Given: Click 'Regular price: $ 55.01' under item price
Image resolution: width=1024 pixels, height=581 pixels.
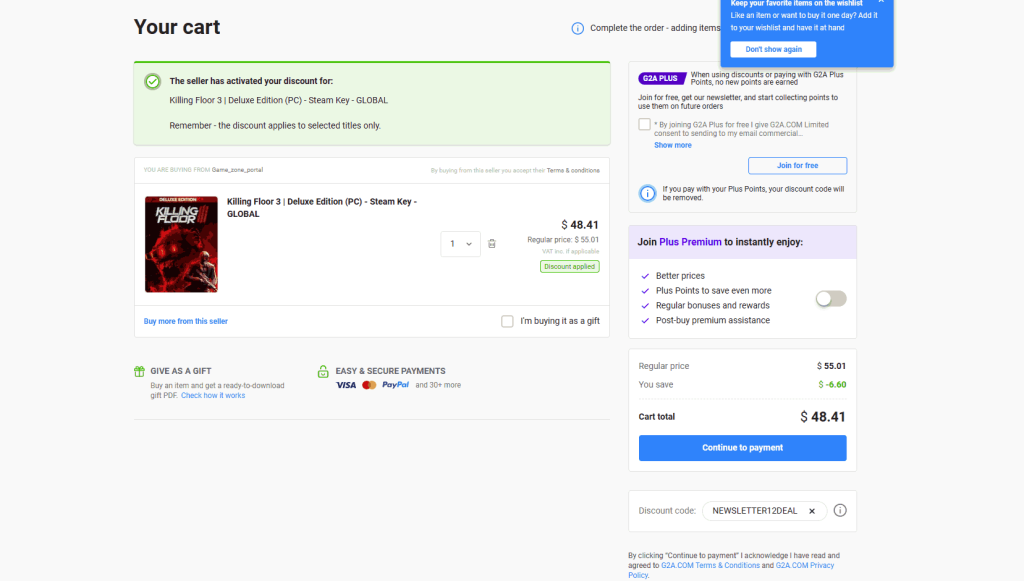Looking at the screenshot, I should pyautogui.click(x=563, y=240).
